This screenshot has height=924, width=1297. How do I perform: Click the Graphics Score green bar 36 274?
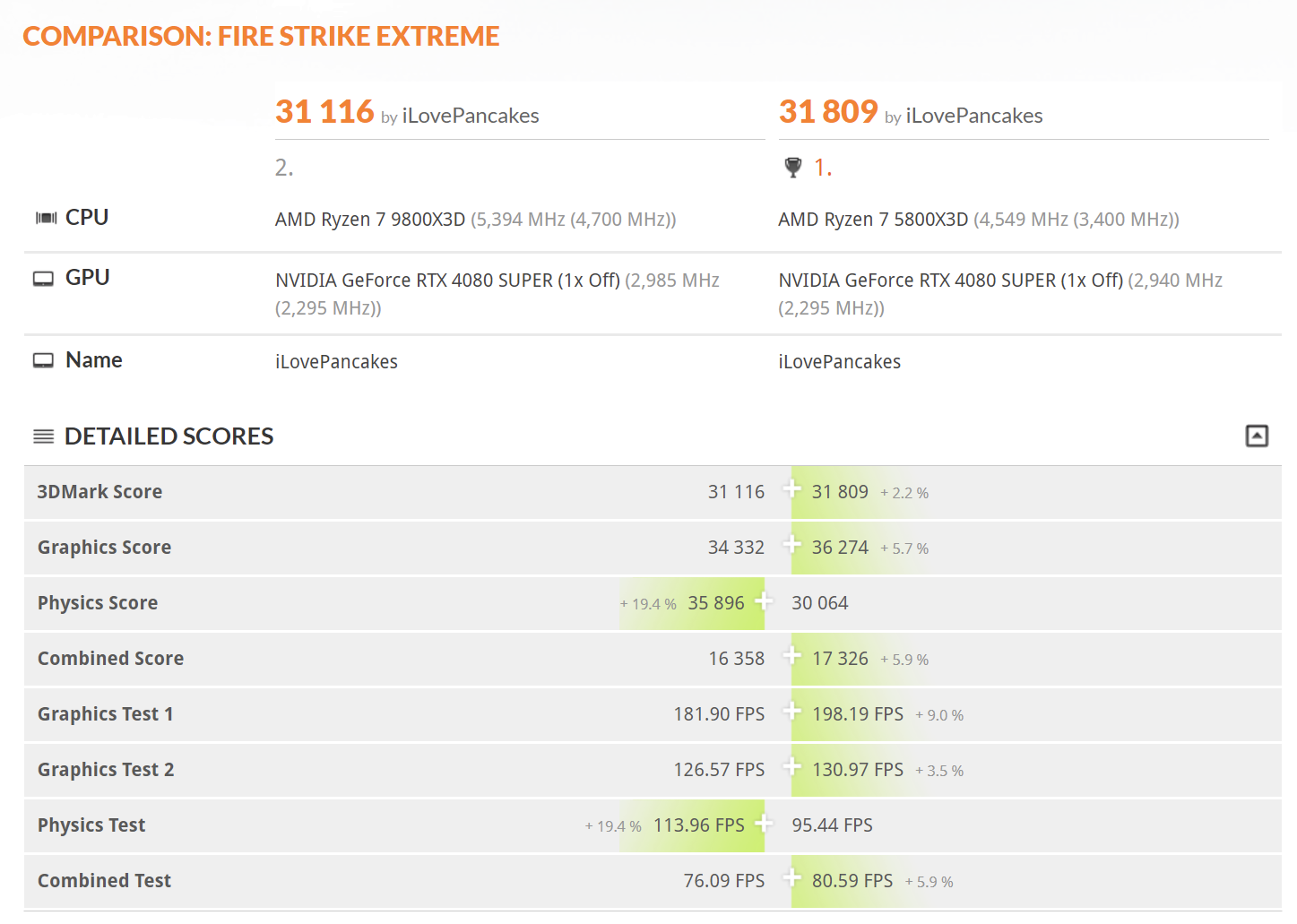pyautogui.click(x=860, y=548)
